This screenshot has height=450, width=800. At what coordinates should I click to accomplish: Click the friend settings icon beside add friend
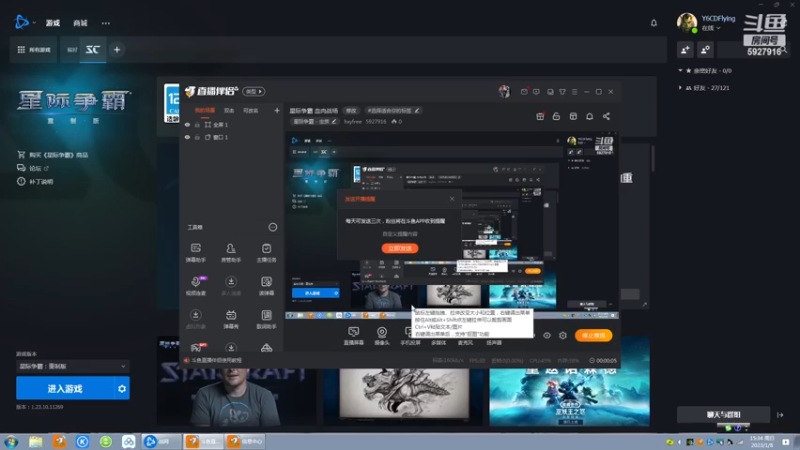pos(705,49)
